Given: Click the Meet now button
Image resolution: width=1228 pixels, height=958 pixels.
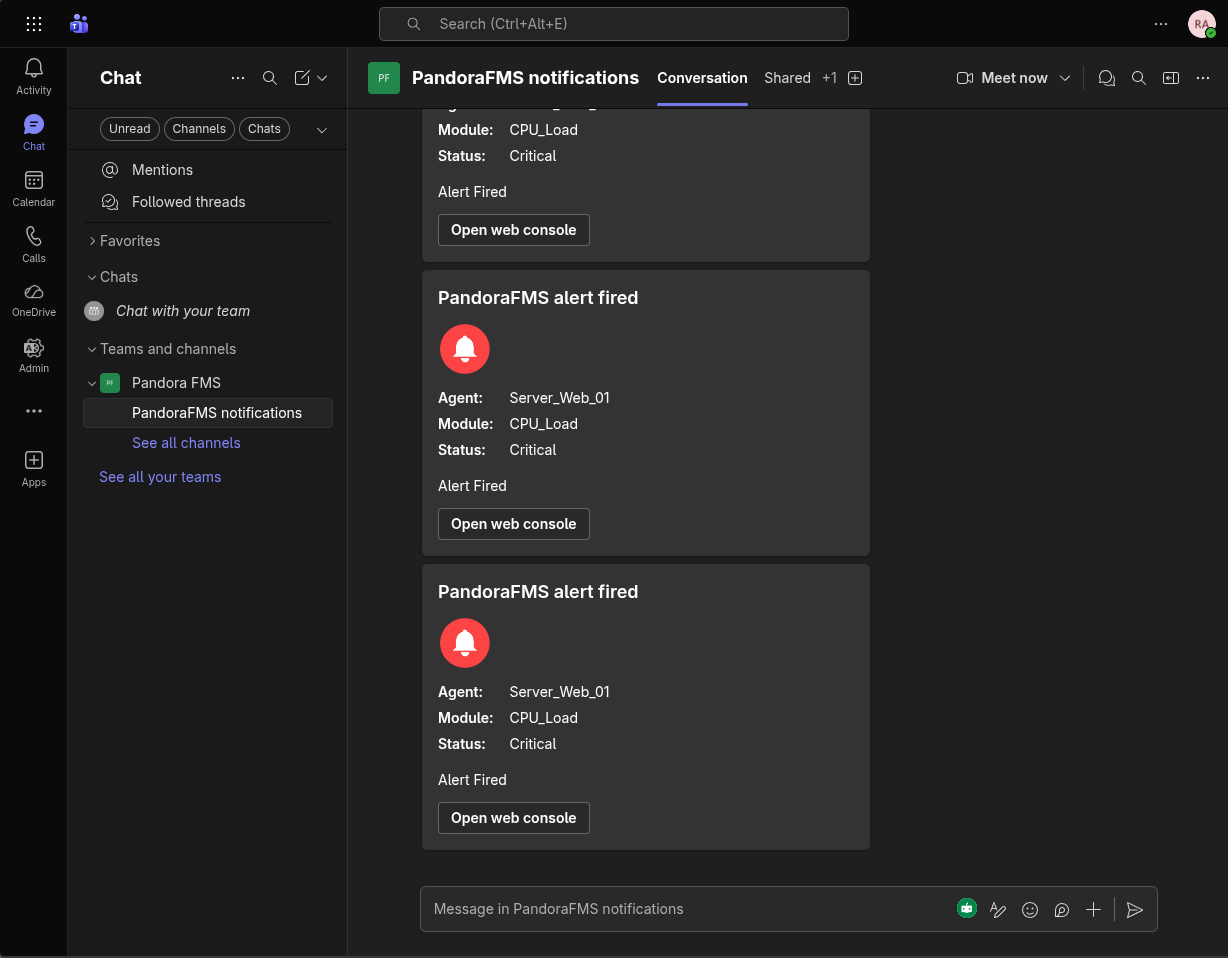Looking at the screenshot, I should 1003,78.
